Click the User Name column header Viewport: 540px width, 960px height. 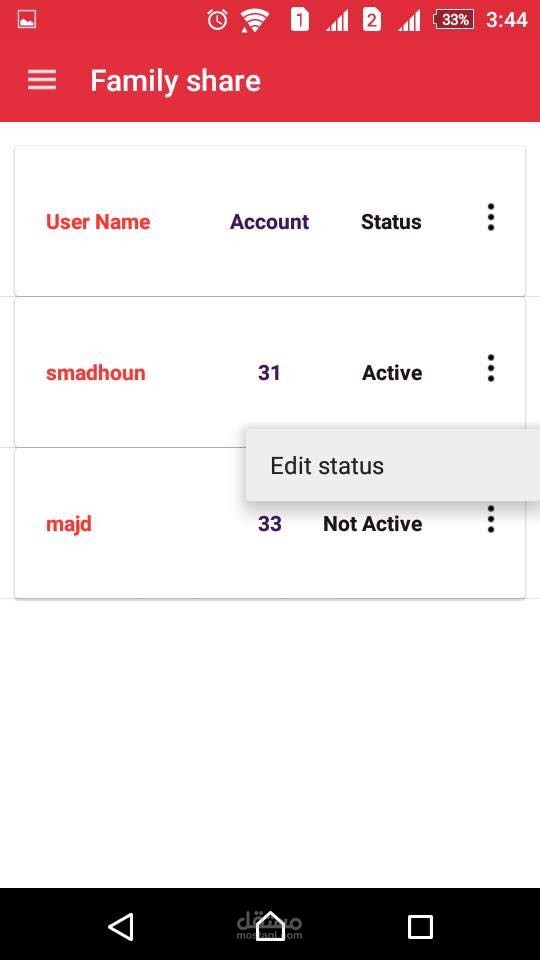tap(98, 222)
